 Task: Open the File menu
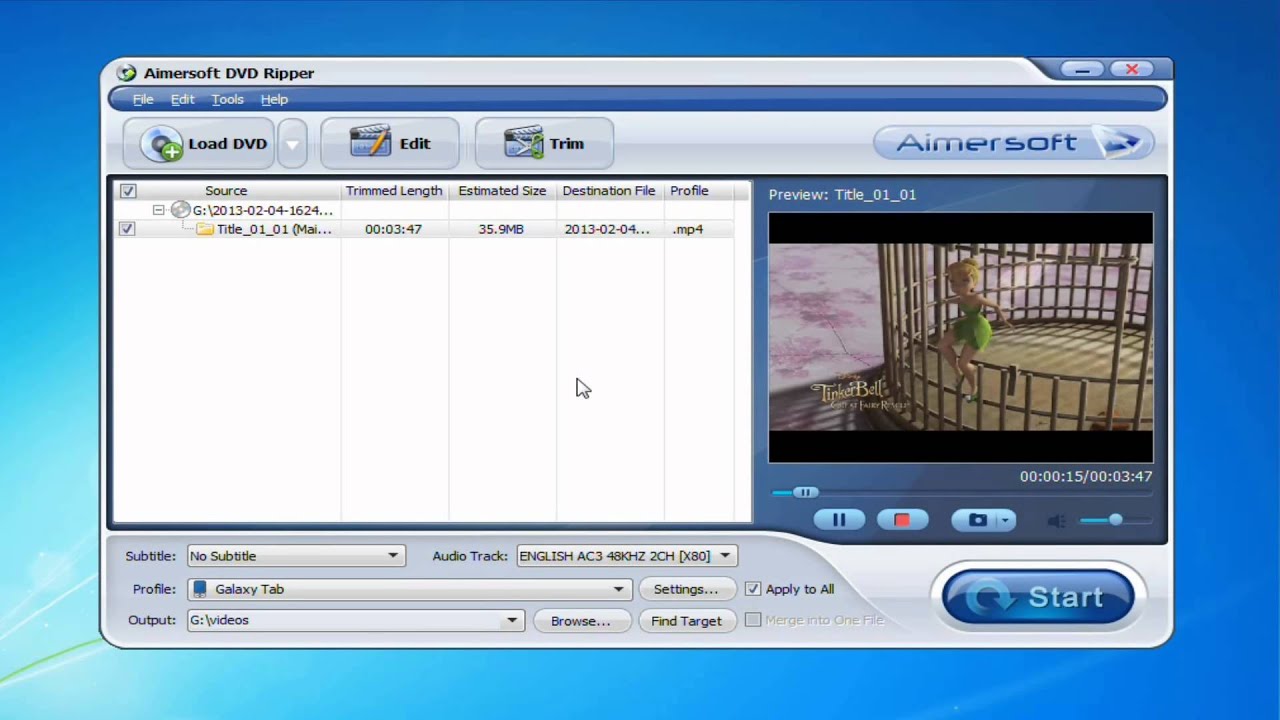(143, 99)
